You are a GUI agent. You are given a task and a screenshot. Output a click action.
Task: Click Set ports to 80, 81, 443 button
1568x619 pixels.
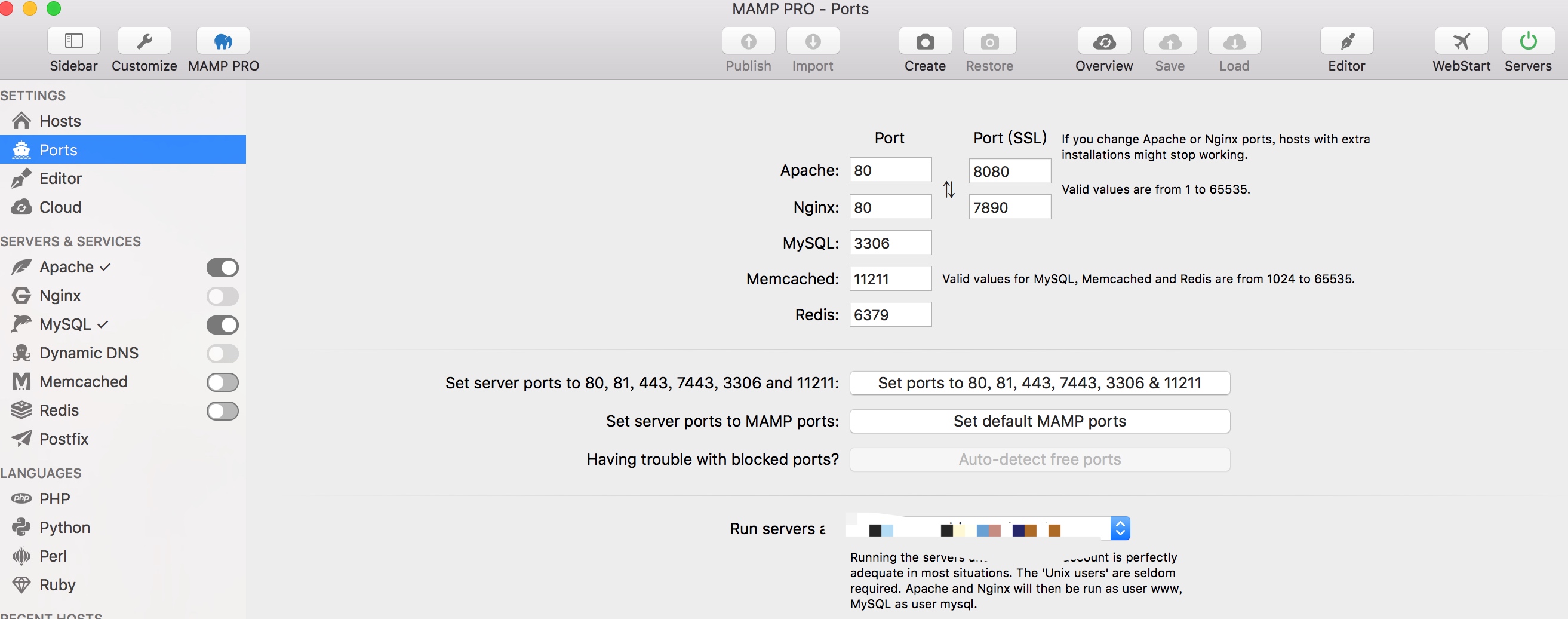(1040, 382)
